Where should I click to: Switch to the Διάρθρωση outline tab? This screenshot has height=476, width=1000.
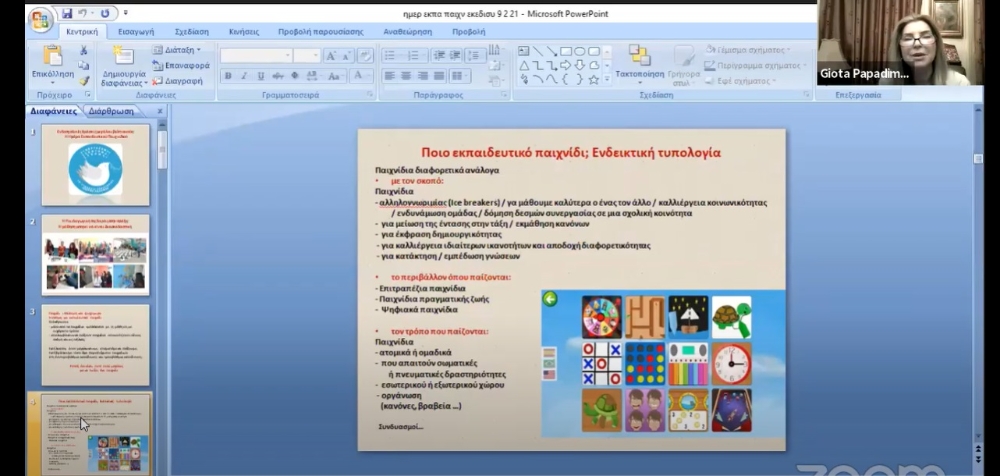tap(111, 111)
